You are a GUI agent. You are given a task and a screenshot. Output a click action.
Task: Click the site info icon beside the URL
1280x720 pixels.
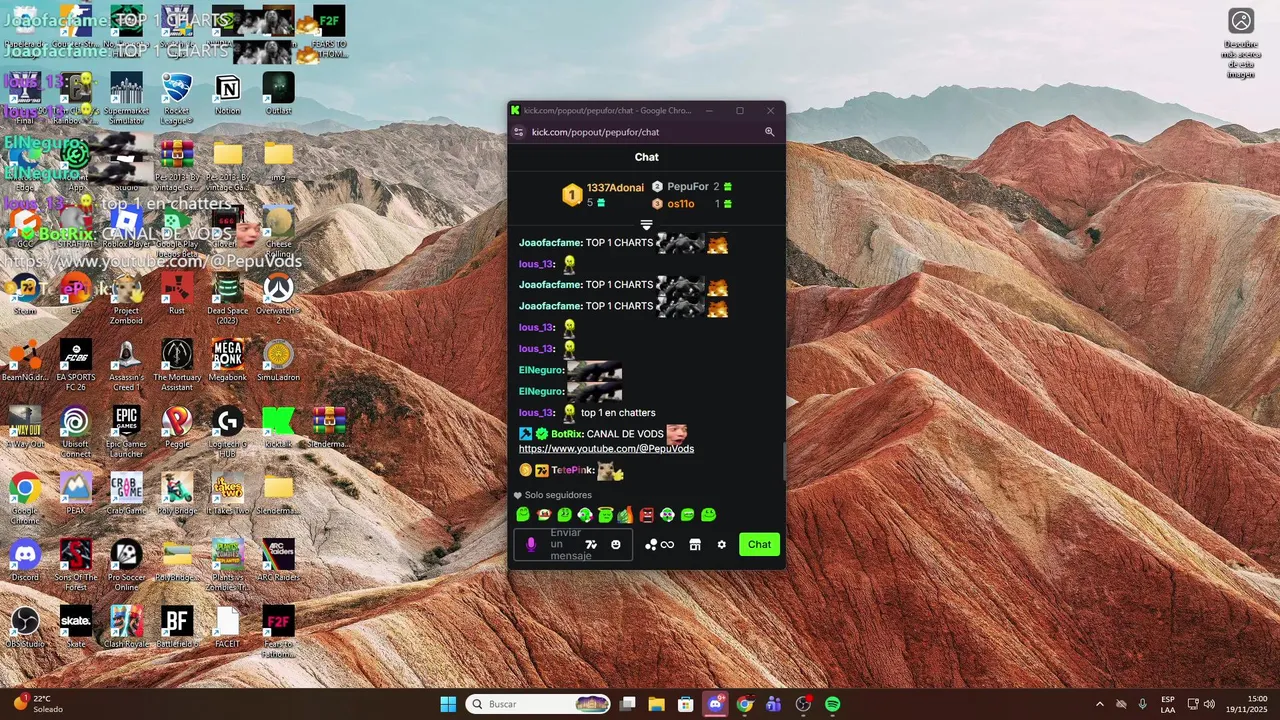(x=518, y=132)
